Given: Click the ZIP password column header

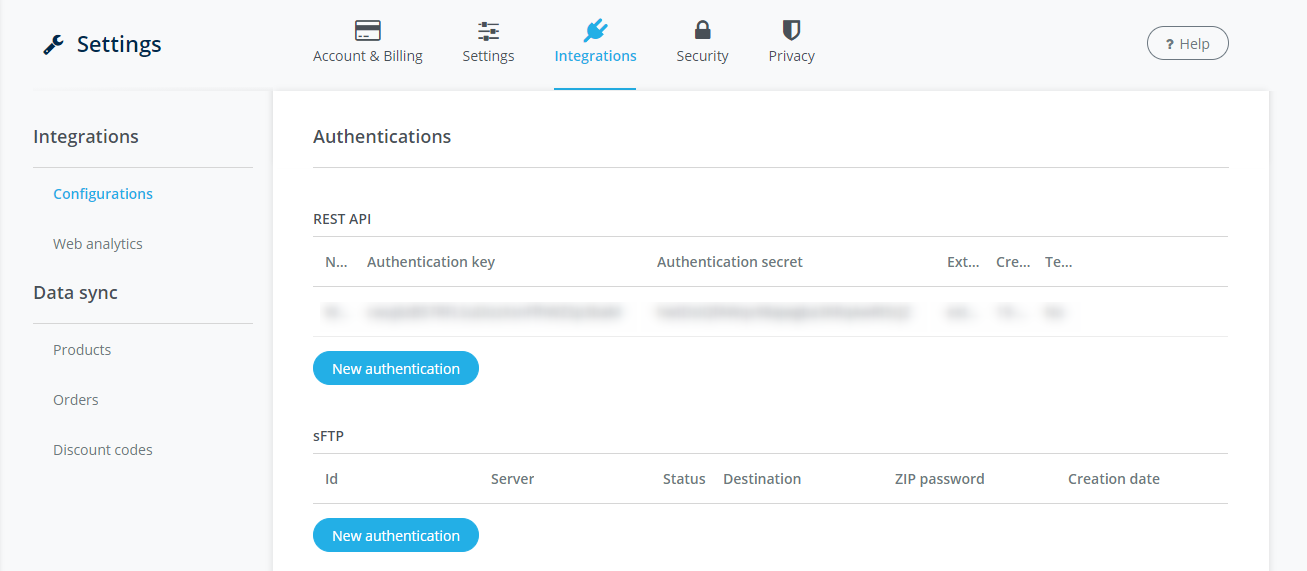Looking at the screenshot, I should click(940, 479).
